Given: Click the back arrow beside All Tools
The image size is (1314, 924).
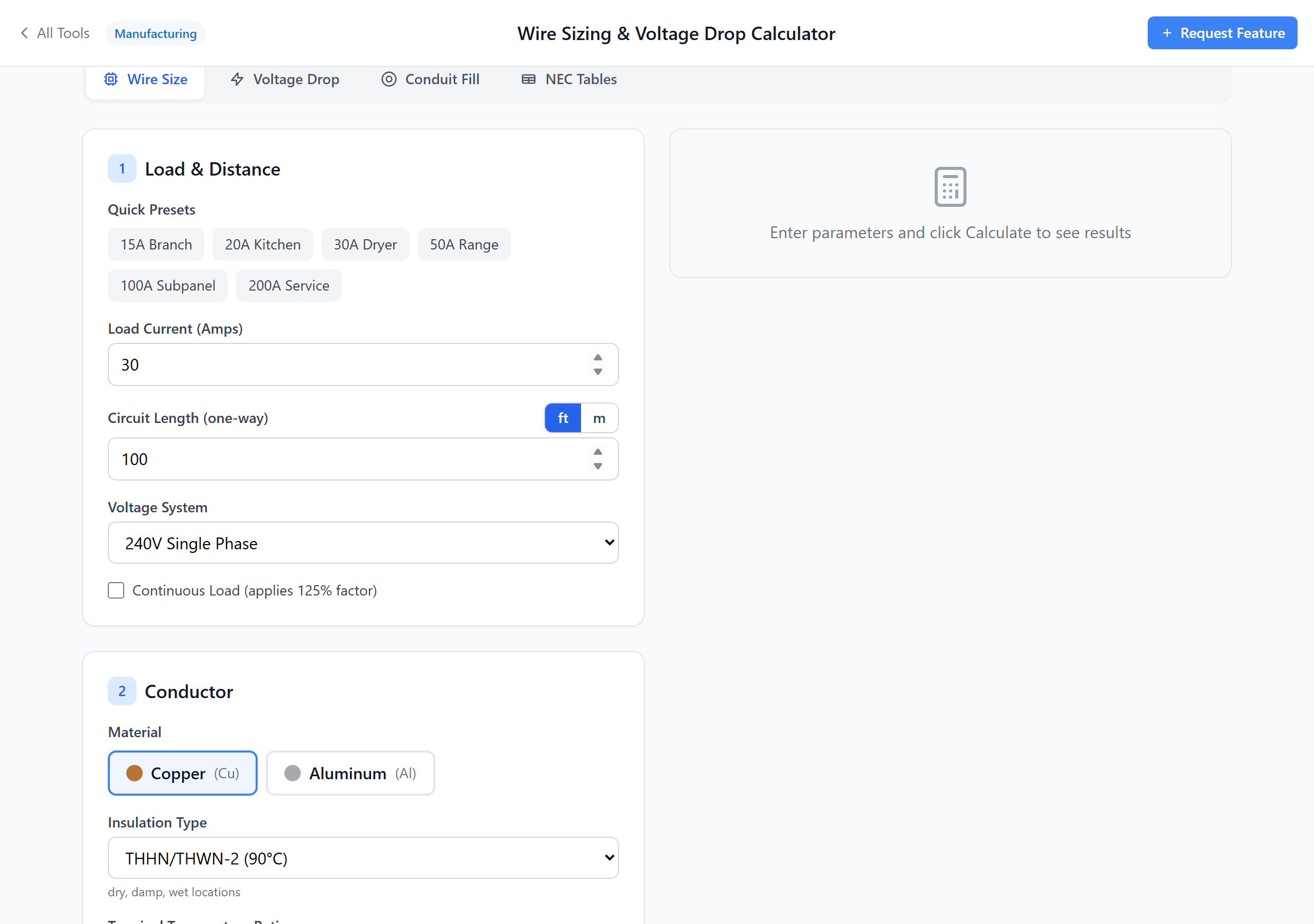Looking at the screenshot, I should (24, 33).
